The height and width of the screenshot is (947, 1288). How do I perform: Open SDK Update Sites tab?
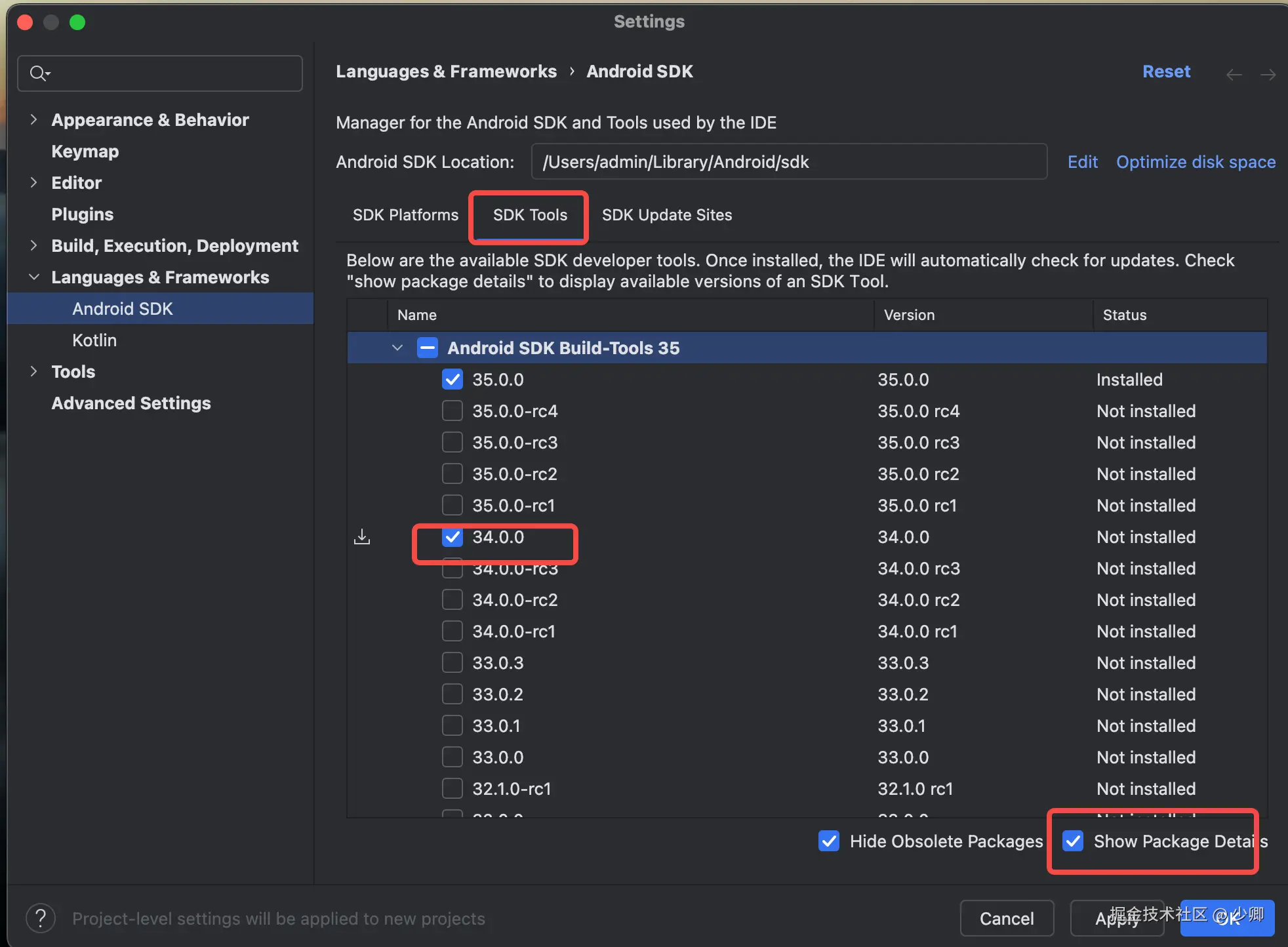click(666, 215)
